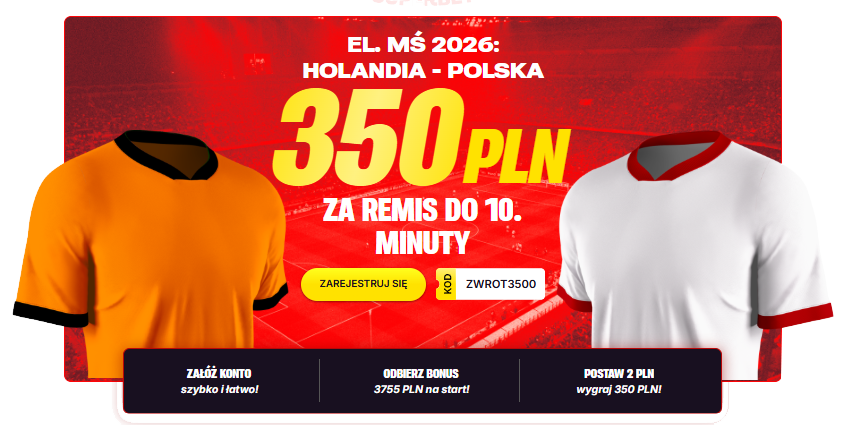The image size is (859, 425).
Task: Click the '3755 PLN na start!' text
Action: [421, 390]
